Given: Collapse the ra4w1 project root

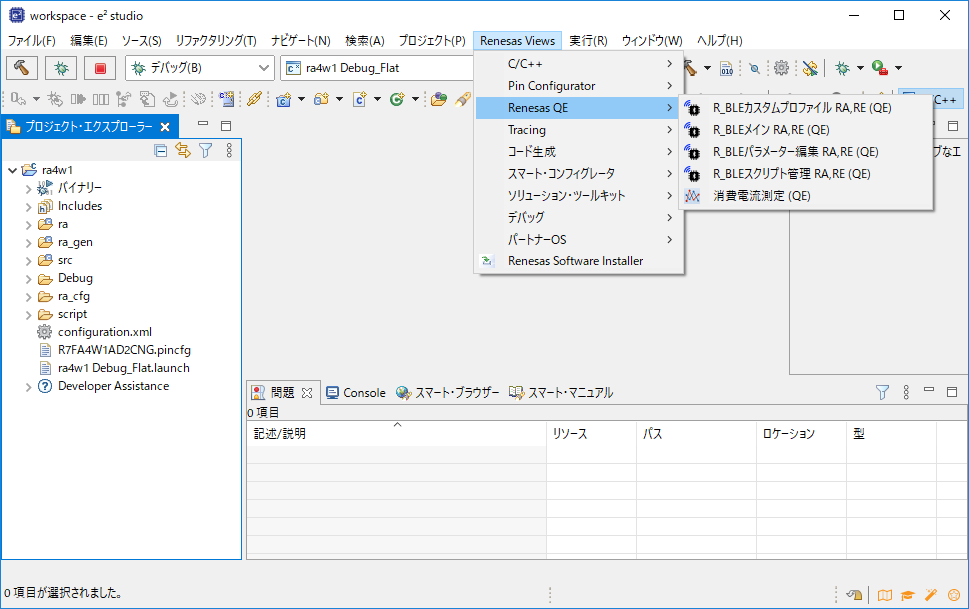Looking at the screenshot, I should click(12, 170).
